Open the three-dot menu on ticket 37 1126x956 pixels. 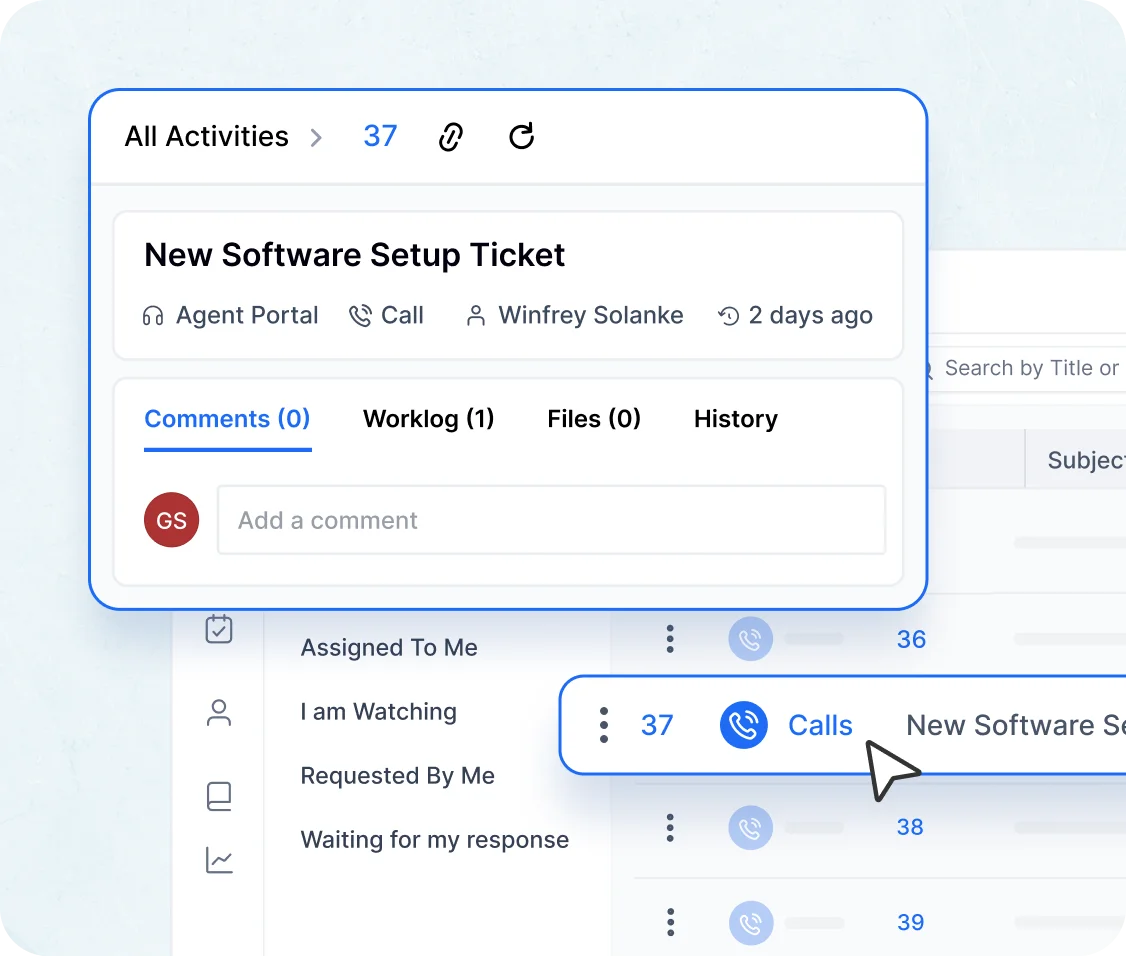(x=604, y=725)
